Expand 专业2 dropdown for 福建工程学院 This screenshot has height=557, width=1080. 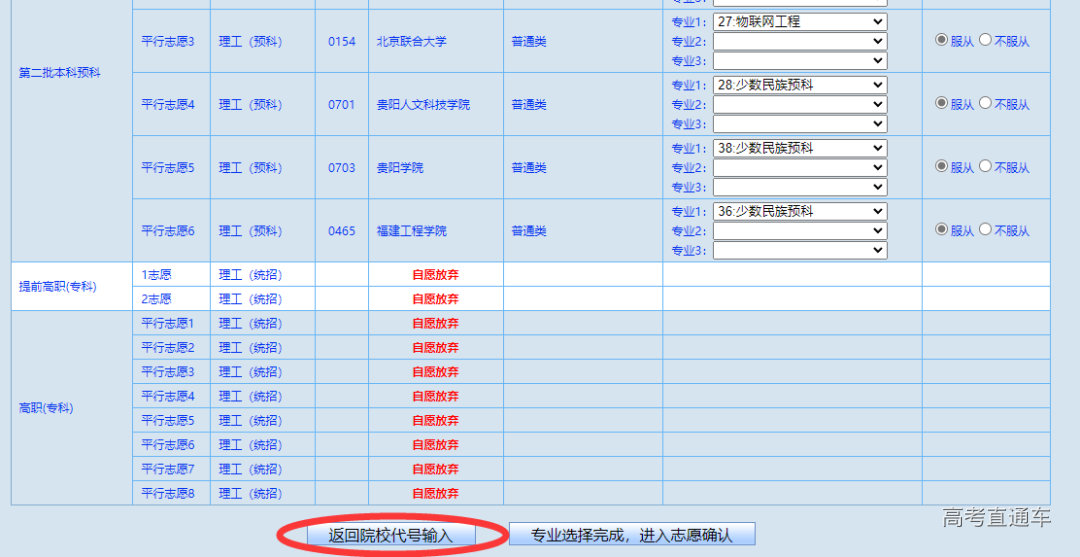point(799,231)
